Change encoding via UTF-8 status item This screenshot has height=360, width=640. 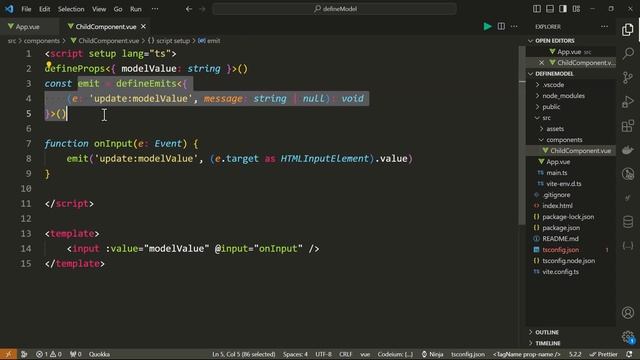(x=323, y=354)
